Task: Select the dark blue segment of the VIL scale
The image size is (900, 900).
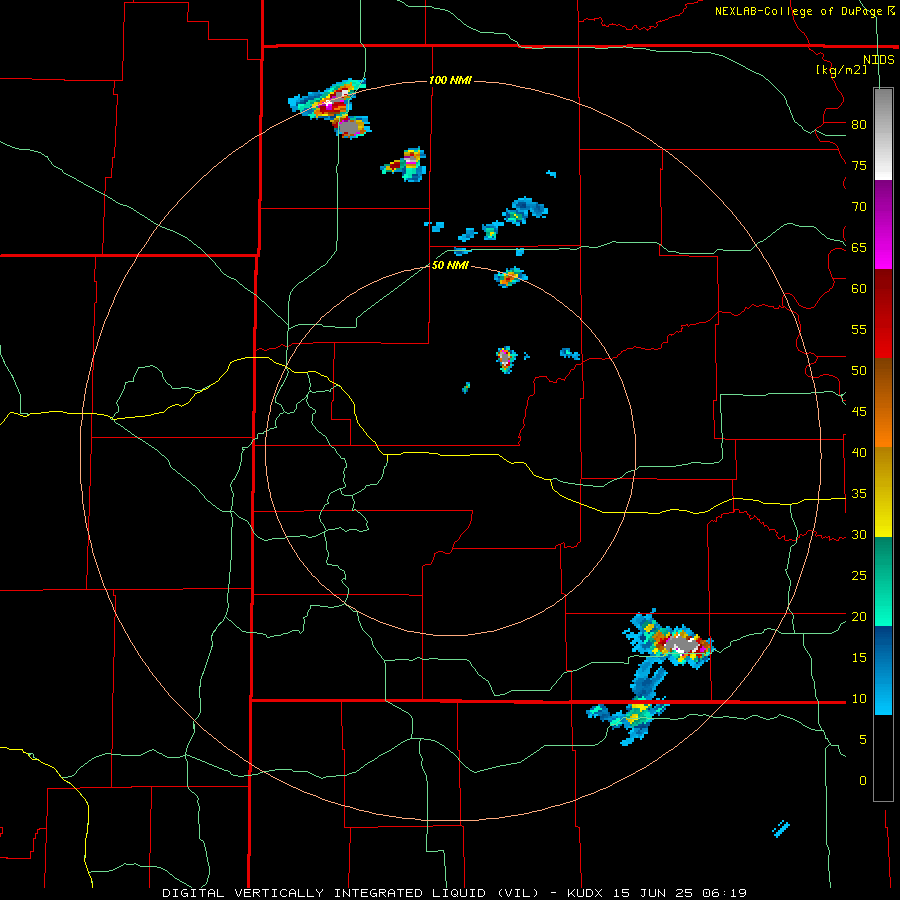Action: [x=883, y=670]
